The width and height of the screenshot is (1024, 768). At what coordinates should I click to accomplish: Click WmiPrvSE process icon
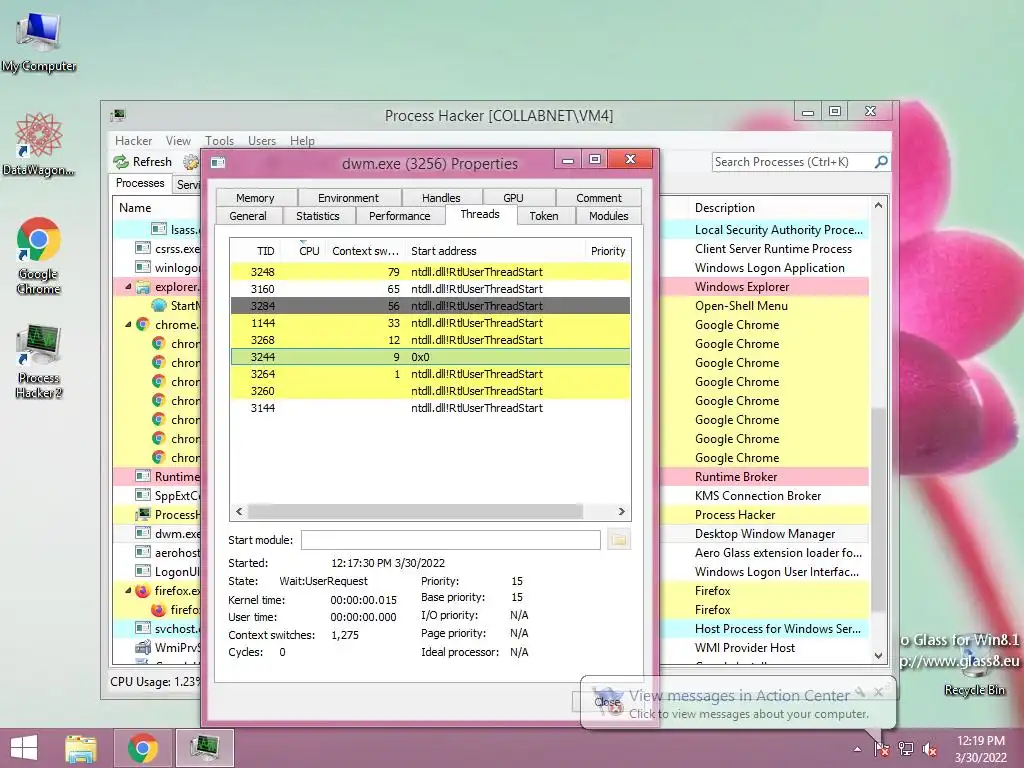[142, 648]
